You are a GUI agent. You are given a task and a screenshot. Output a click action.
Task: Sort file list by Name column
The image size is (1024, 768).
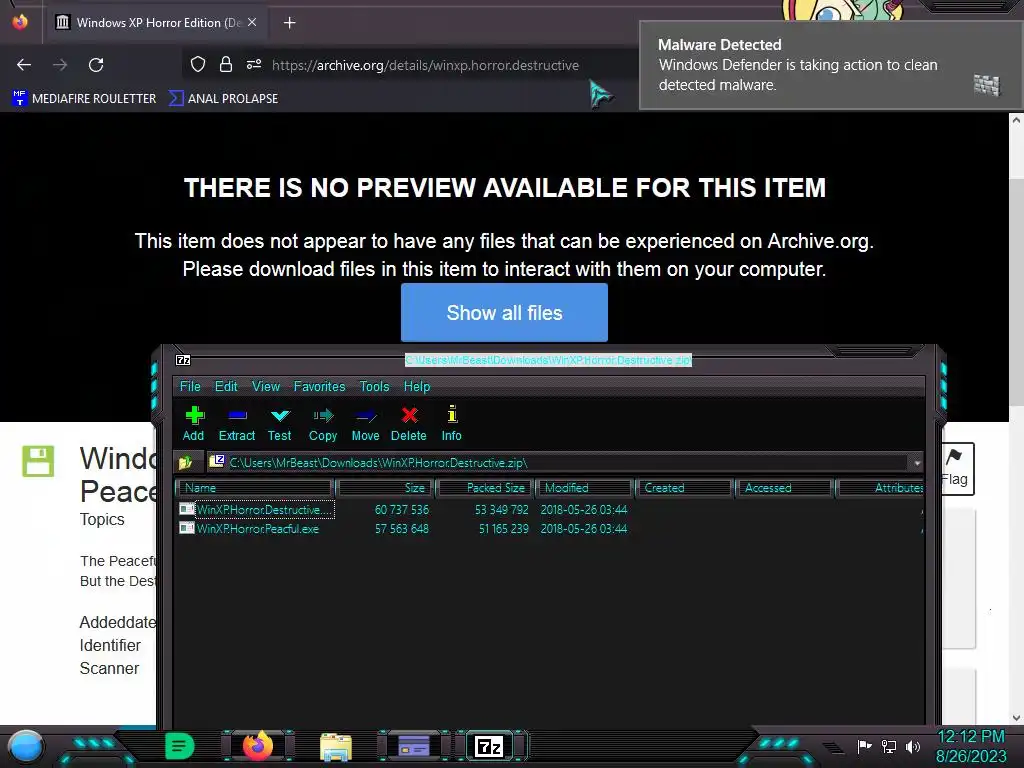[255, 488]
